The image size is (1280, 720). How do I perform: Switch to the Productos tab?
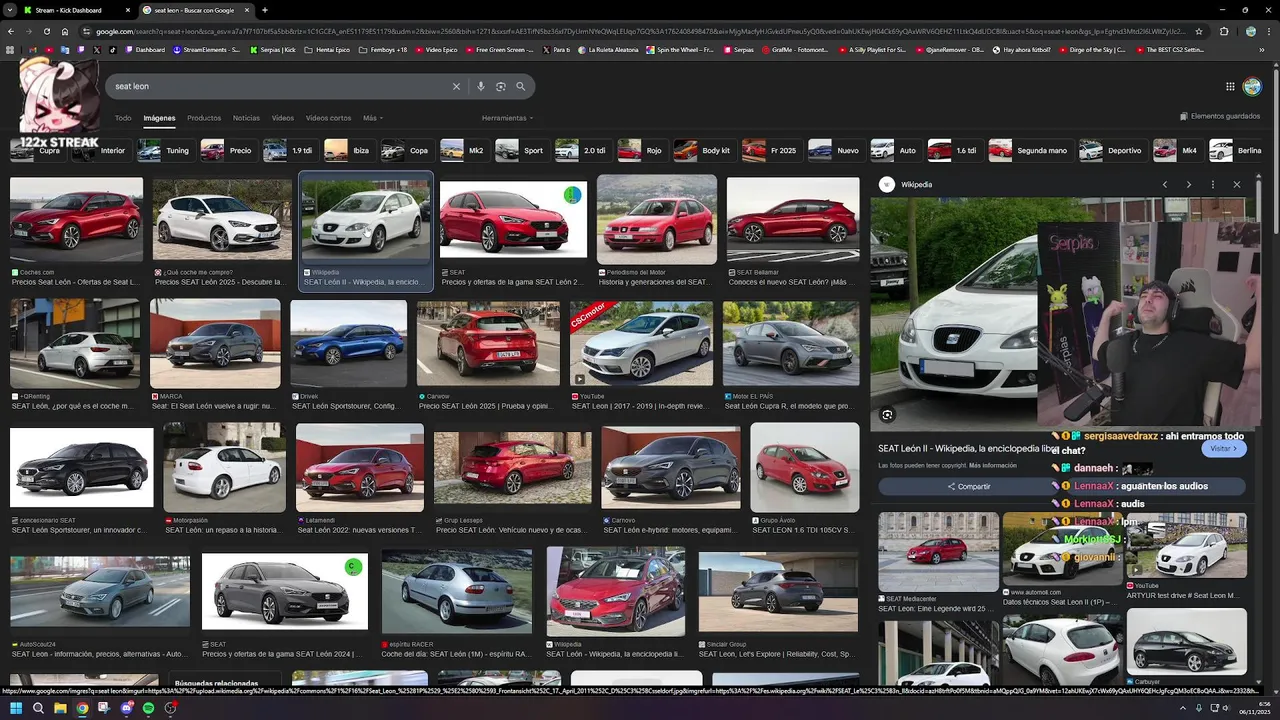click(x=204, y=118)
